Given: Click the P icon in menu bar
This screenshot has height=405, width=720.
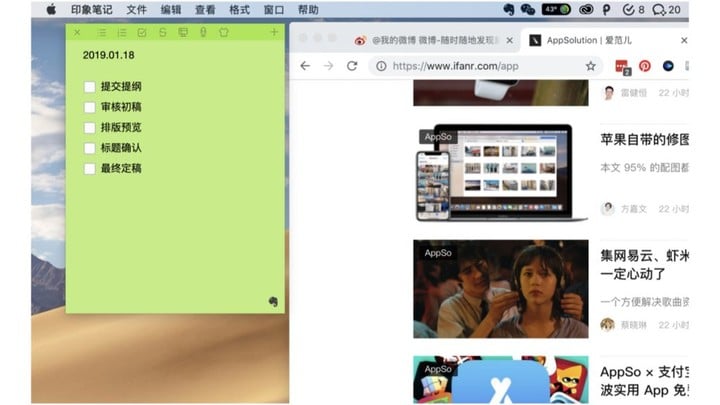Looking at the screenshot, I should [607, 10].
